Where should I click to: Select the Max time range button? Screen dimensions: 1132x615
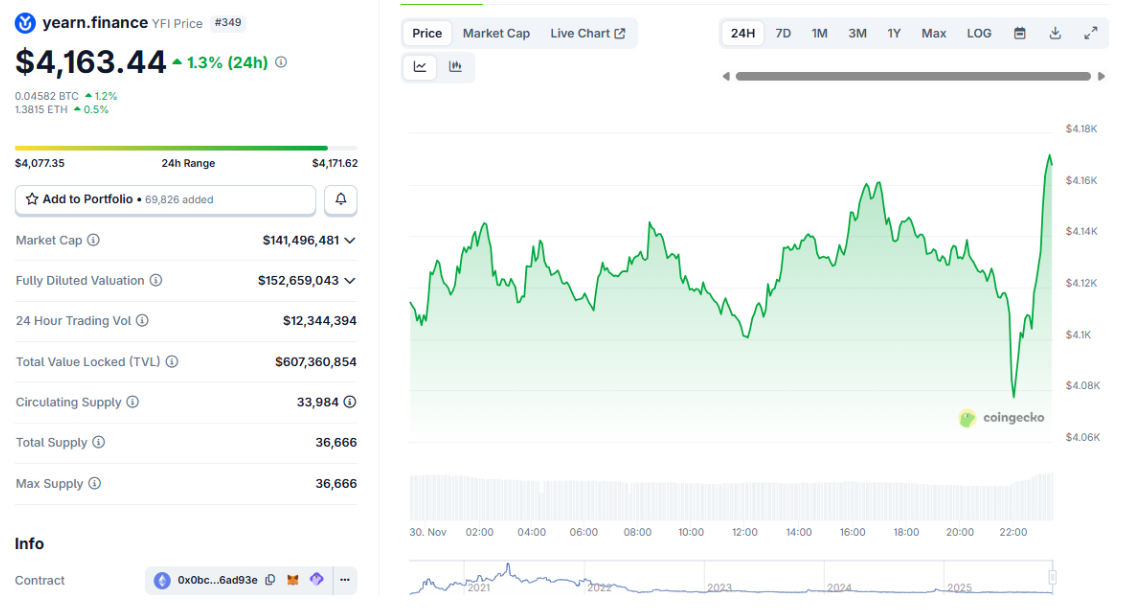coord(934,33)
